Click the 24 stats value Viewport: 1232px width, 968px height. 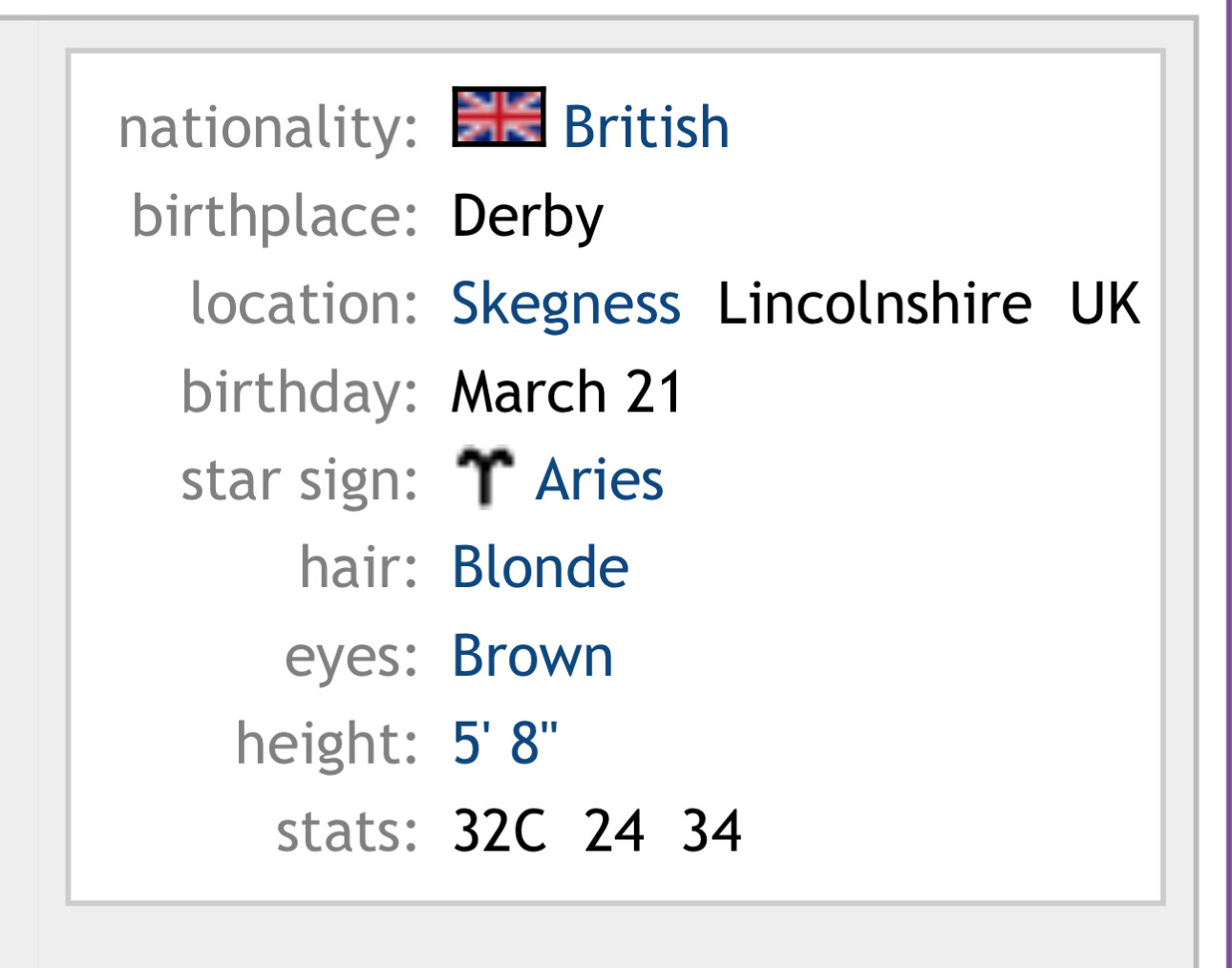click(614, 831)
